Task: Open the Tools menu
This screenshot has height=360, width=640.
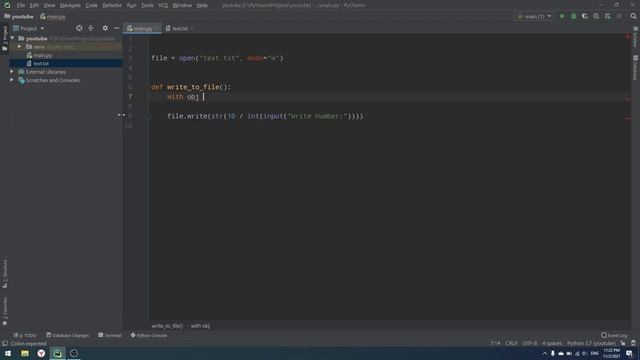Action: pos(147,5)
